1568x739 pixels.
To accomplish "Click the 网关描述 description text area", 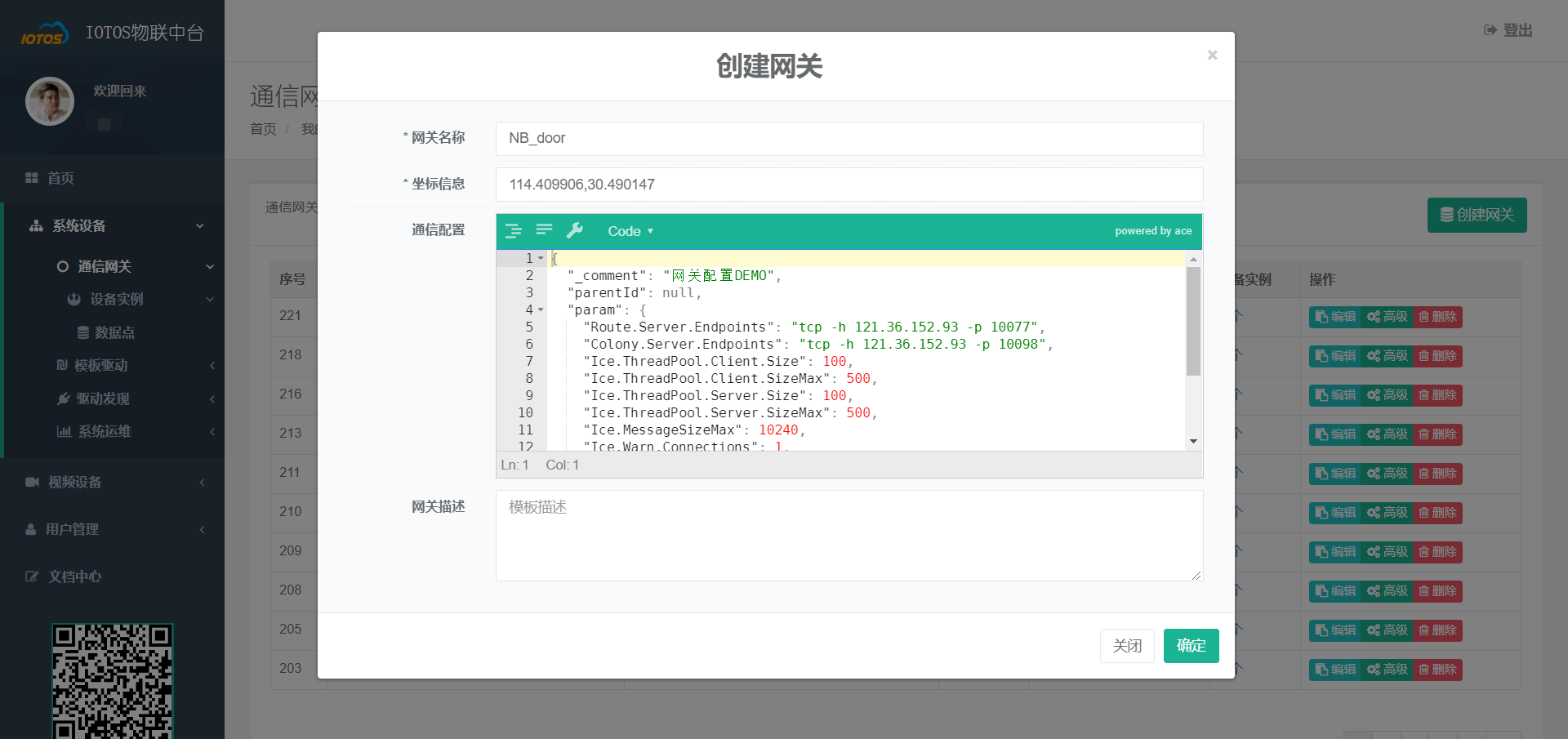I will pyautogui.click(x=849, y=536).
